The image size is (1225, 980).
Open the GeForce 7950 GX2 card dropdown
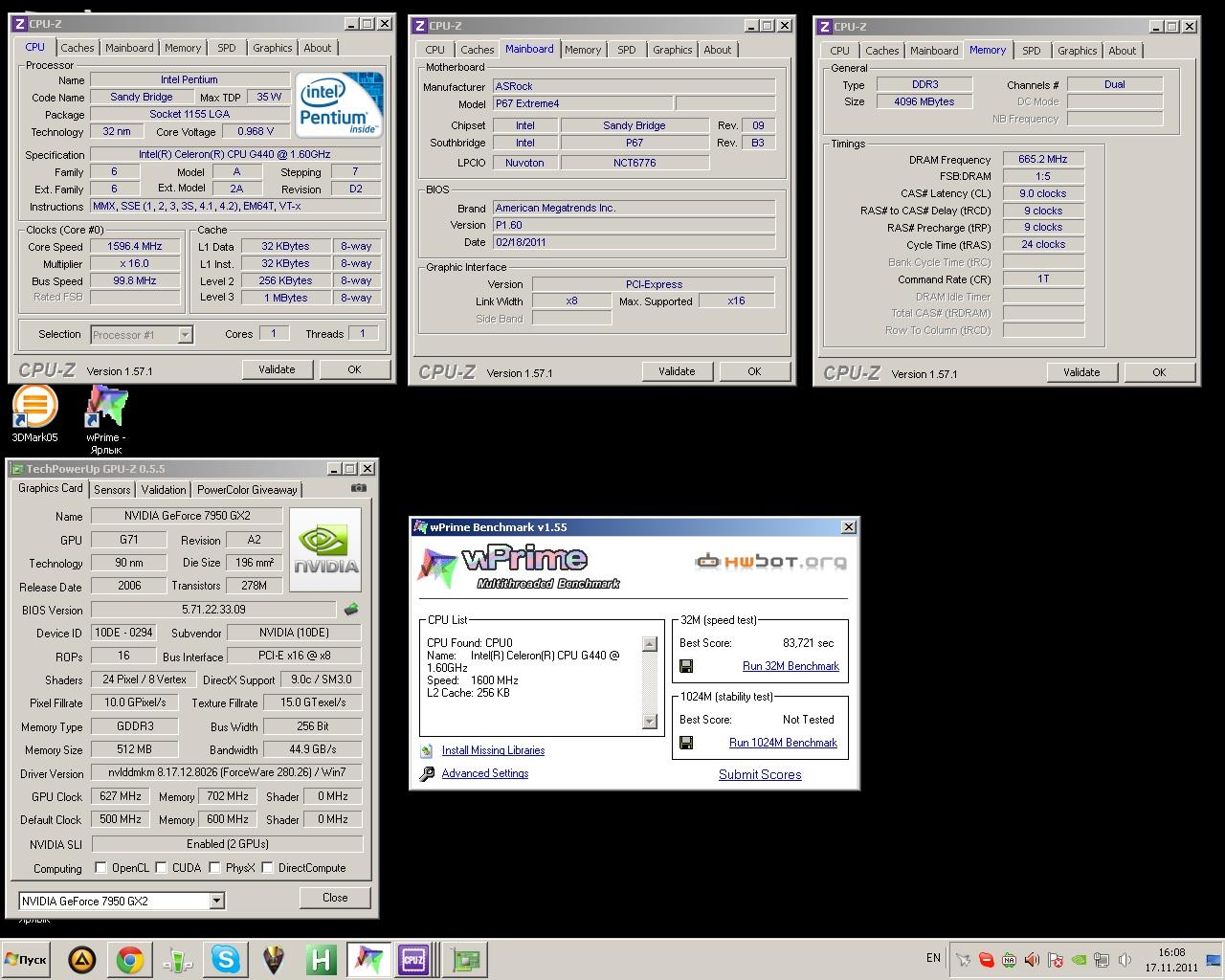coord(216,901)
